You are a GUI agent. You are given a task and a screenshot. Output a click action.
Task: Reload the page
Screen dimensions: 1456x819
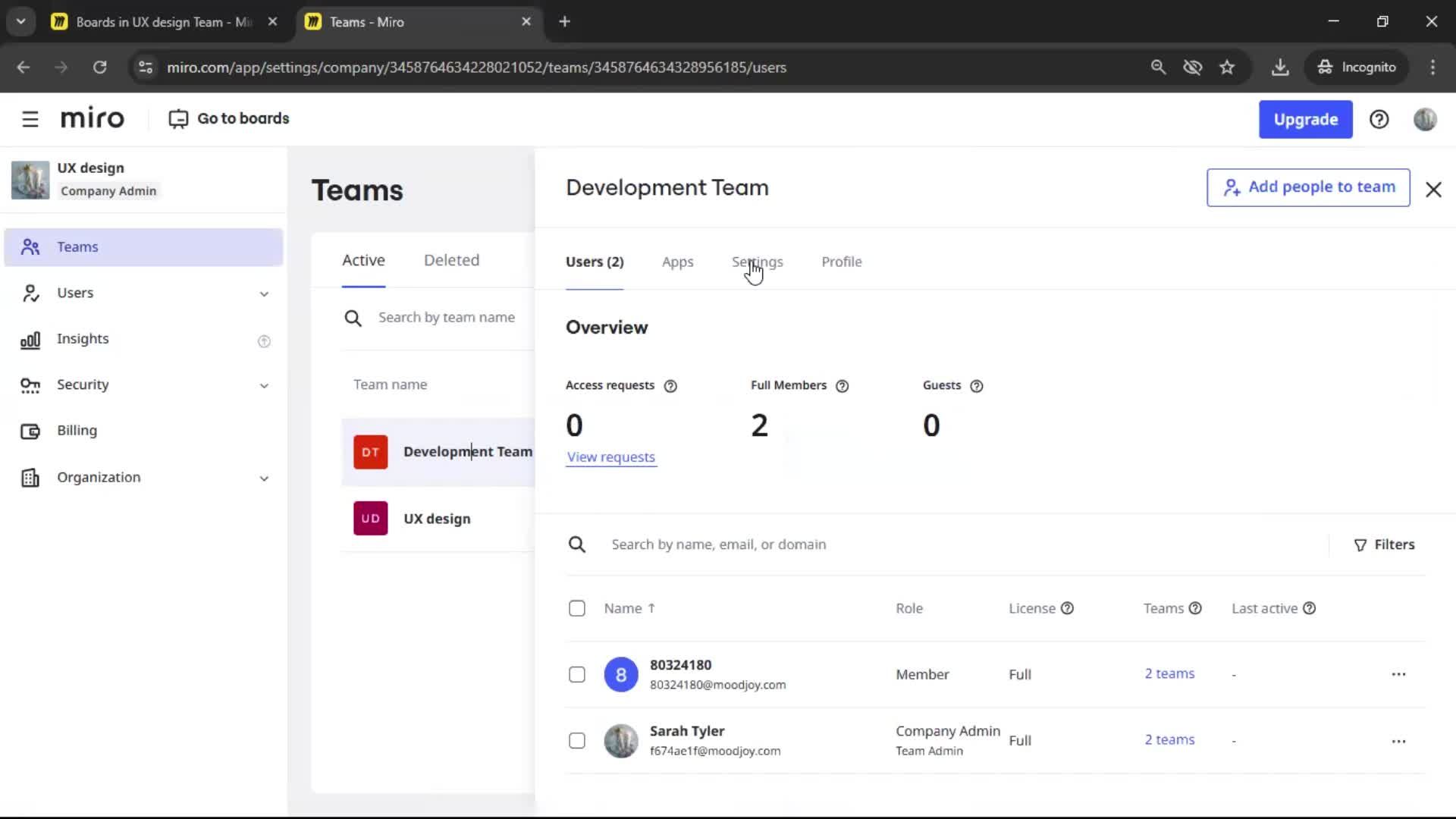pyautogui.click(x=99, y=67)
